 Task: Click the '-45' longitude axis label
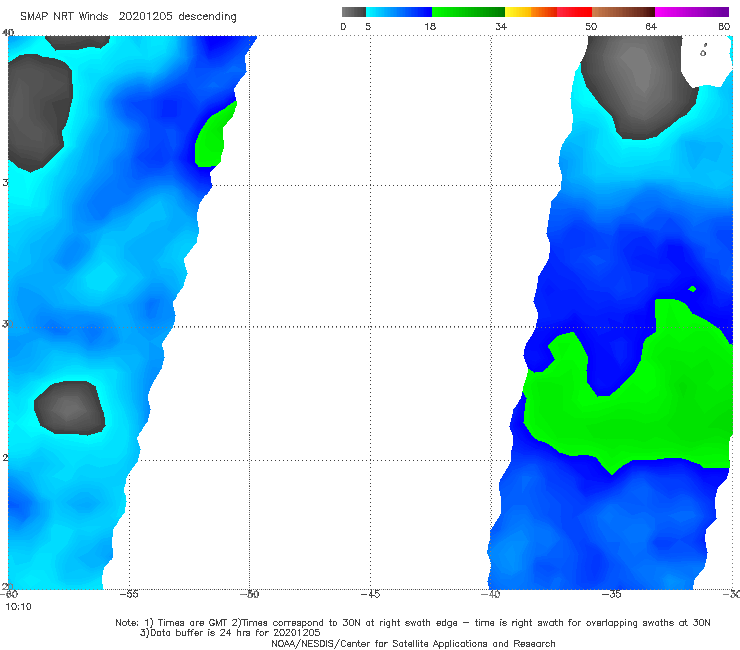pos(370,594)
